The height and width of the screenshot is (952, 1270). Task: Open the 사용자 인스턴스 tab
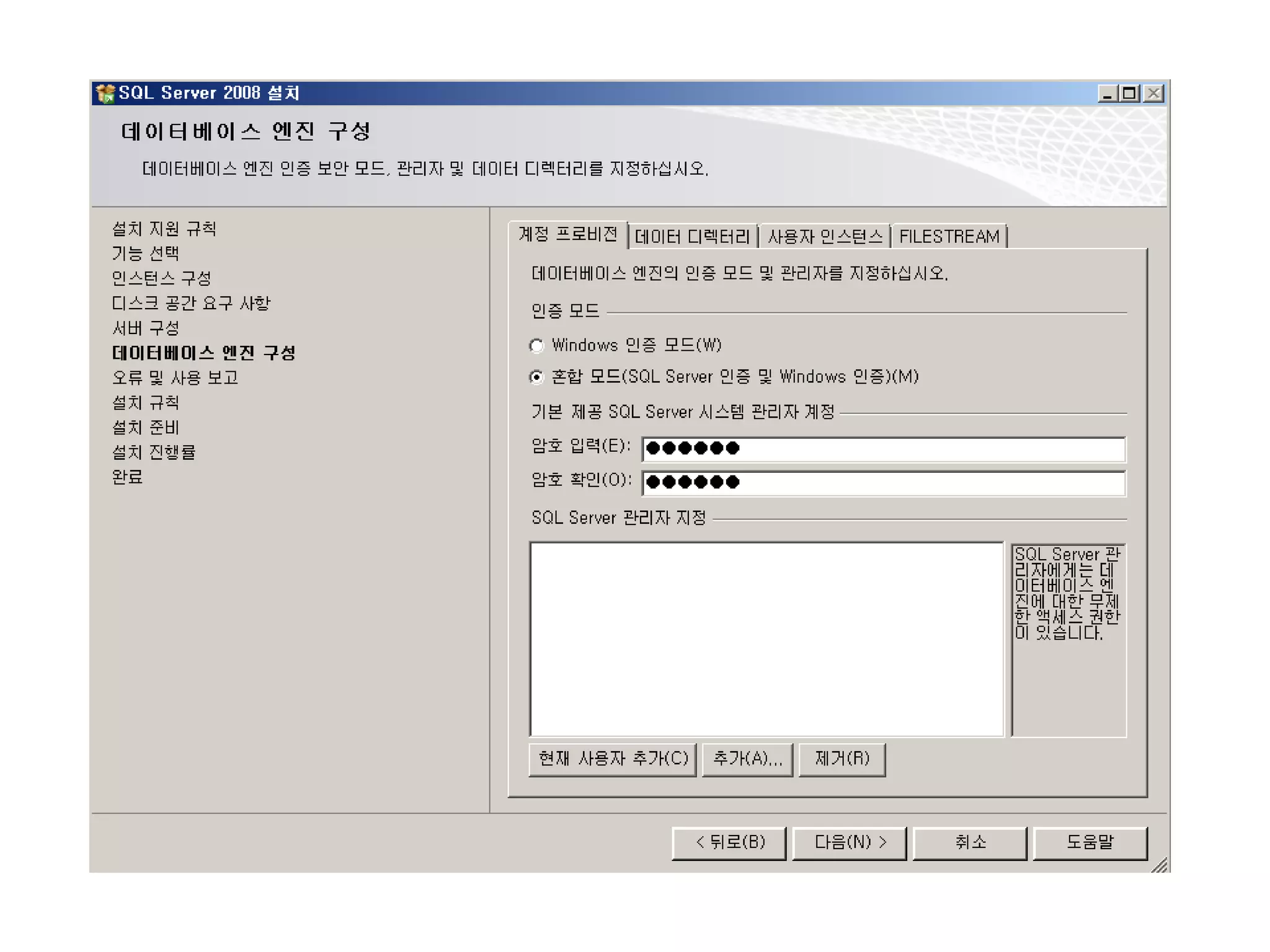coord(825,237)
